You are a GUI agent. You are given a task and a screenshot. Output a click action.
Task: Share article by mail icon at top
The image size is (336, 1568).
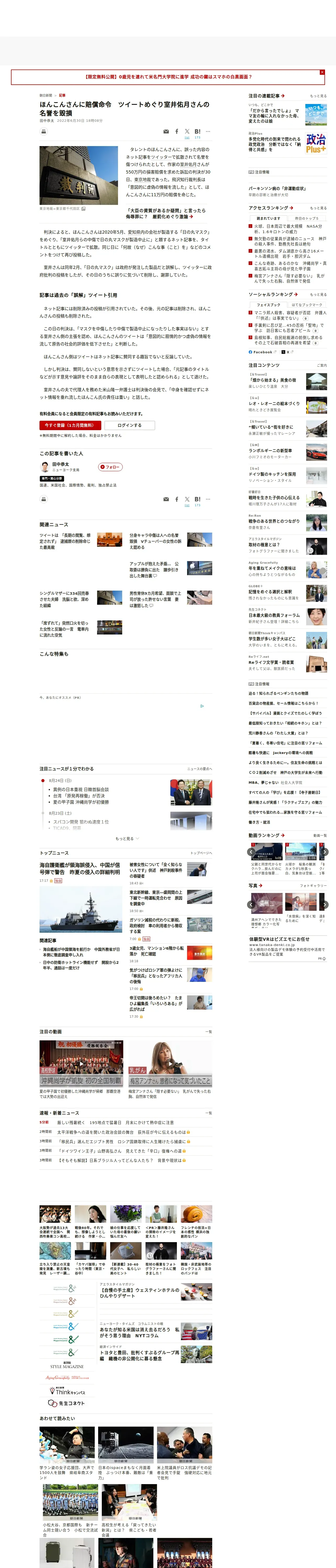[x=166, y=131]
